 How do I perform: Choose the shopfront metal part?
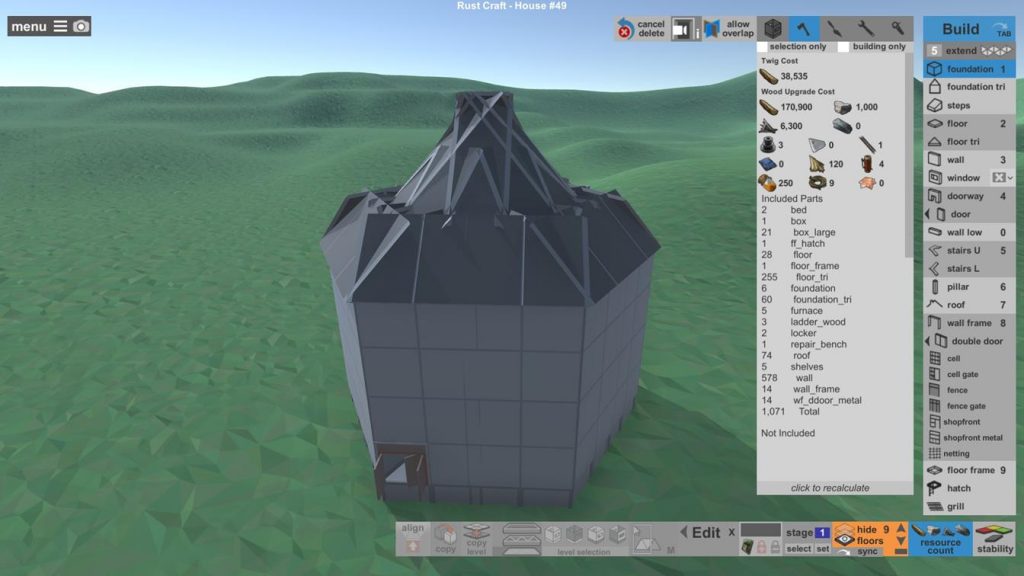969,438
